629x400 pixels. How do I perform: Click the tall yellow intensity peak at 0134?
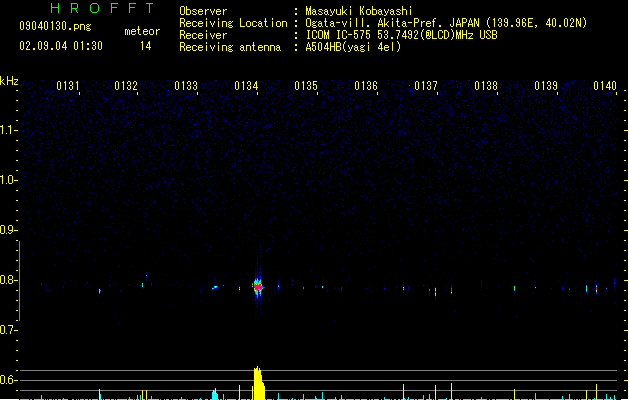pyautogui.click(x=259, y=383)
